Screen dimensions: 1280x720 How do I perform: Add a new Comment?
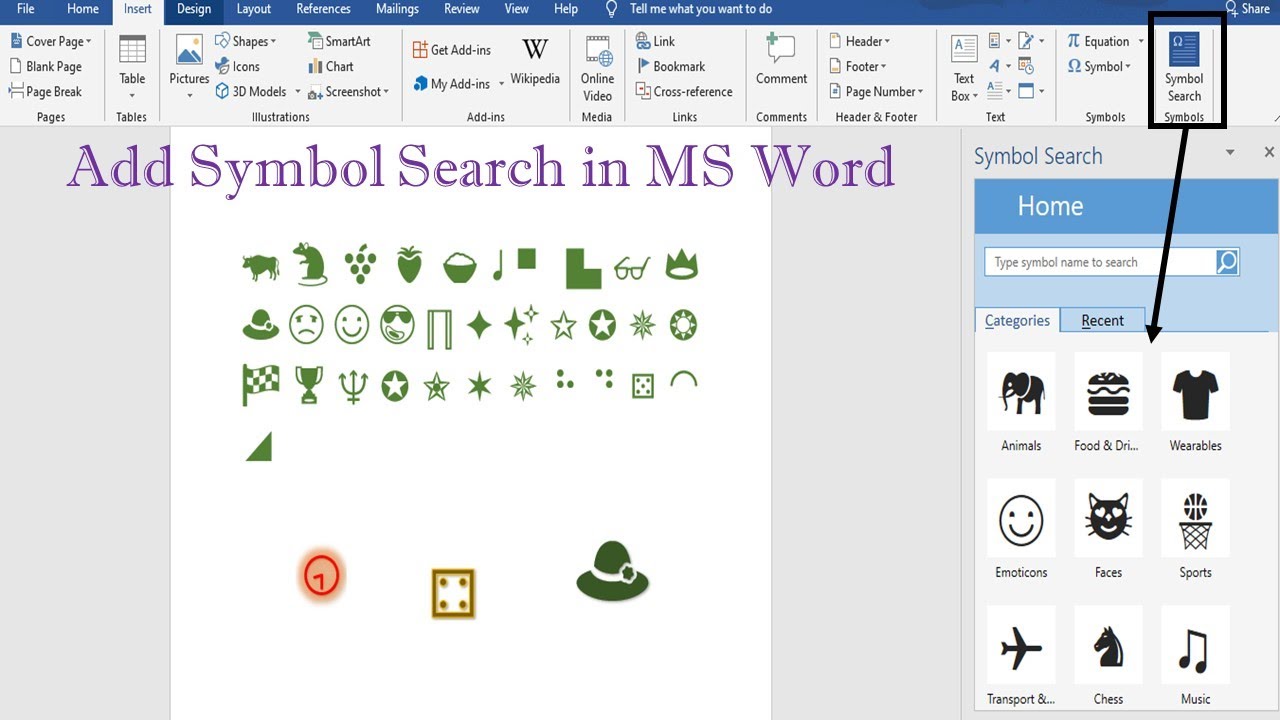pos(781,60)
